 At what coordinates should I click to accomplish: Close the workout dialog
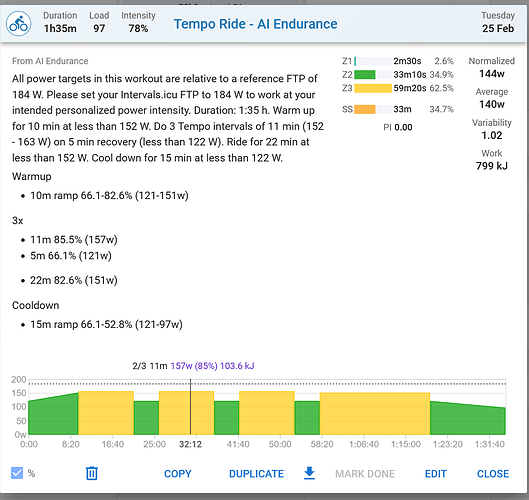coord(493,474)
